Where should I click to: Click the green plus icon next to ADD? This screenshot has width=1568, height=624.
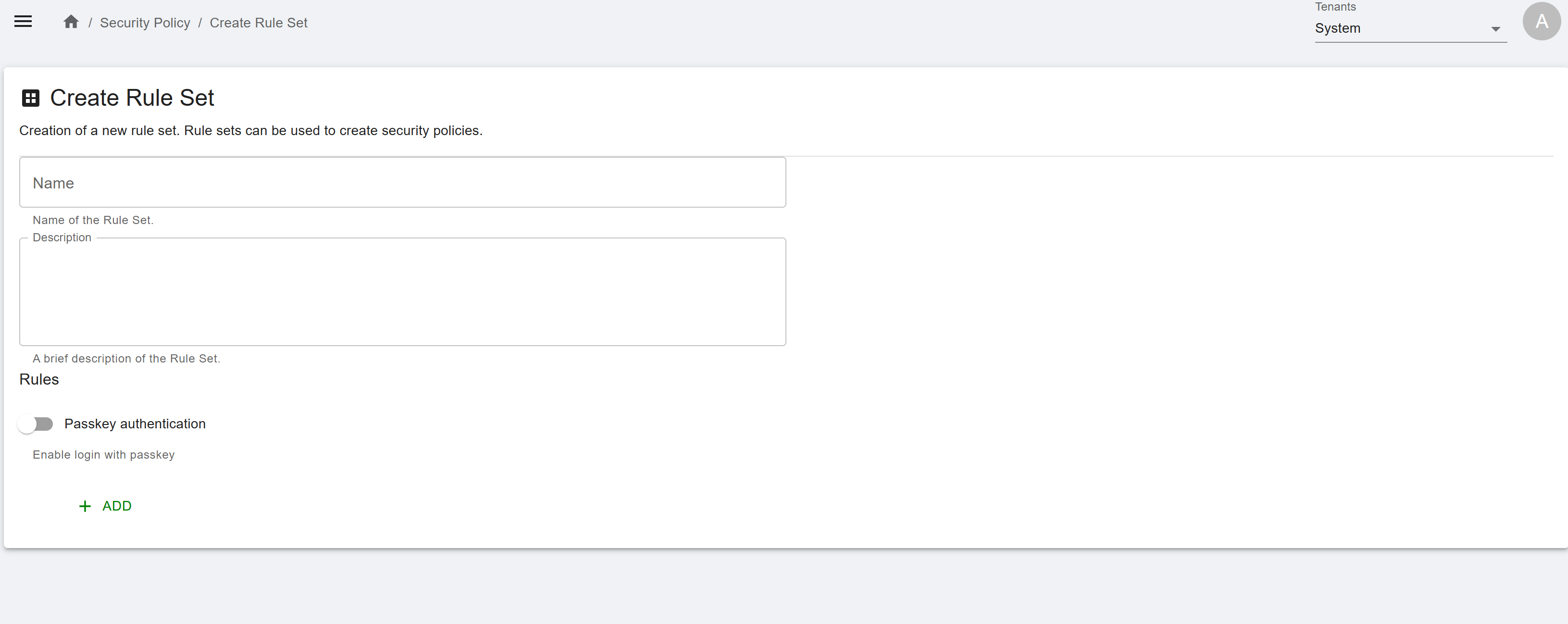[x=85, y=506]
